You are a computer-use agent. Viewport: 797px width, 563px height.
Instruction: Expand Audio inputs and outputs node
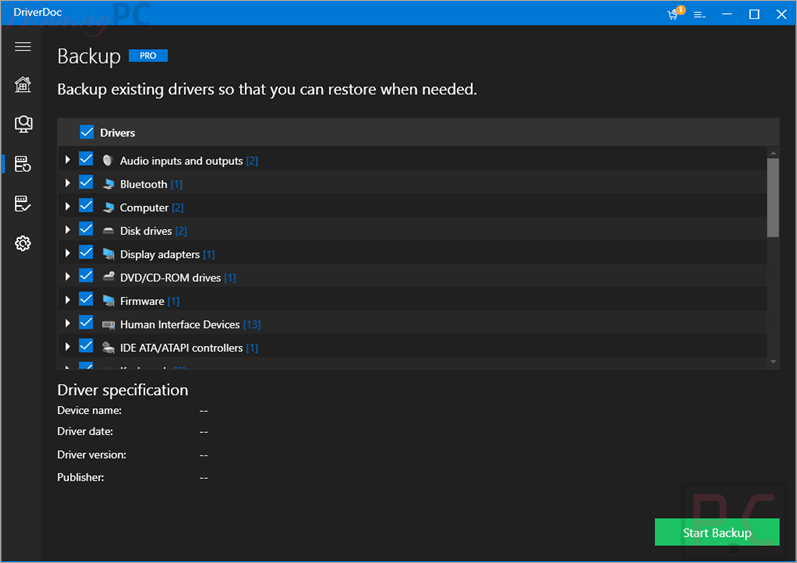pos(67,160)
